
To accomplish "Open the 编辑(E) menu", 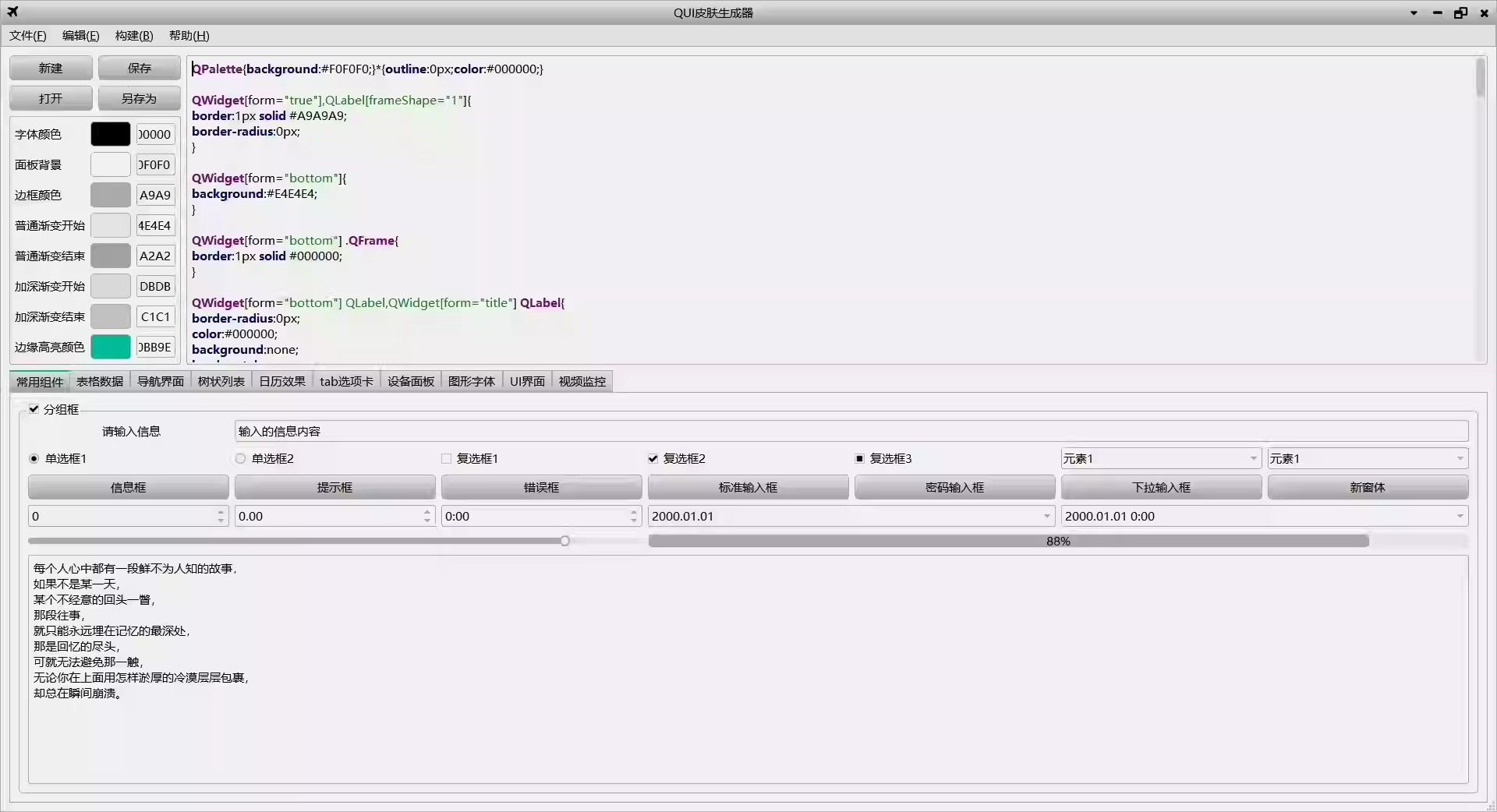I will click(81, 36).
